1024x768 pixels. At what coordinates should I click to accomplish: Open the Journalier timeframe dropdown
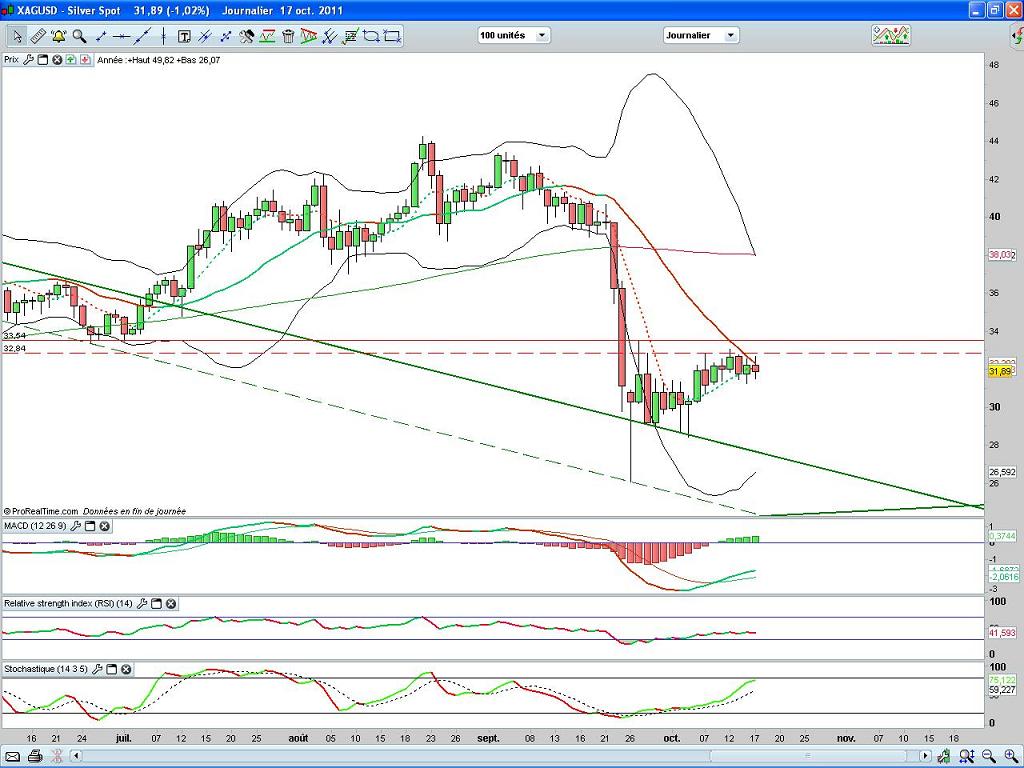701,35
